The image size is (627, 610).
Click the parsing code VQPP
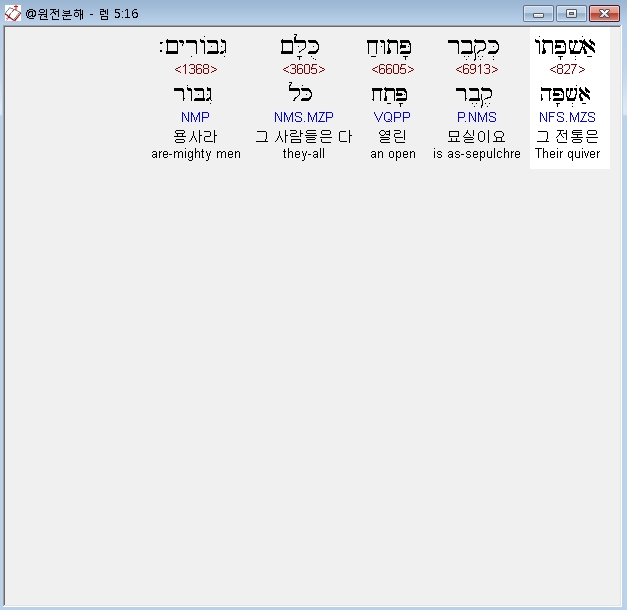pyautogui.click(x=392, y=117)
